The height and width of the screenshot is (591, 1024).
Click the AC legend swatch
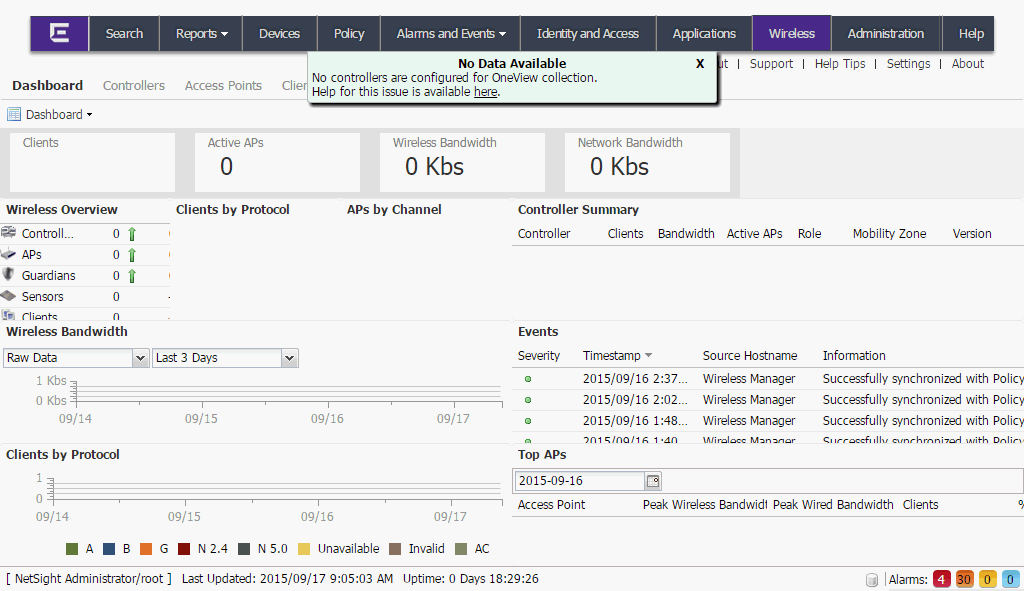[x=461, y=549]
